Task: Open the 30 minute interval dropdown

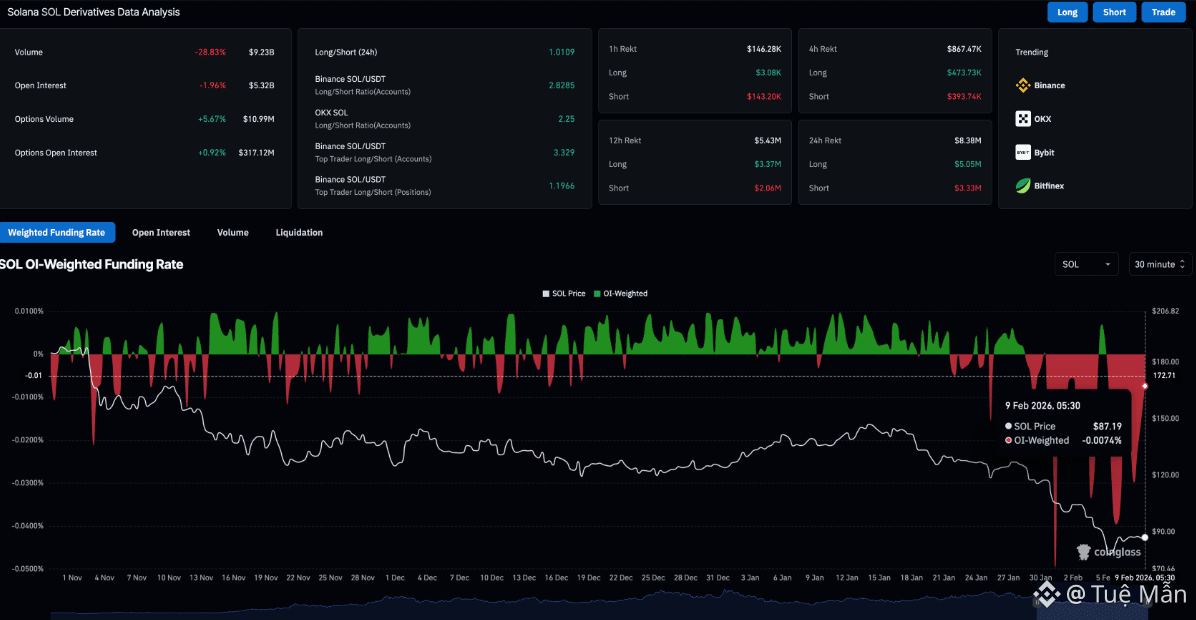Action: [x=1160, y=264]
